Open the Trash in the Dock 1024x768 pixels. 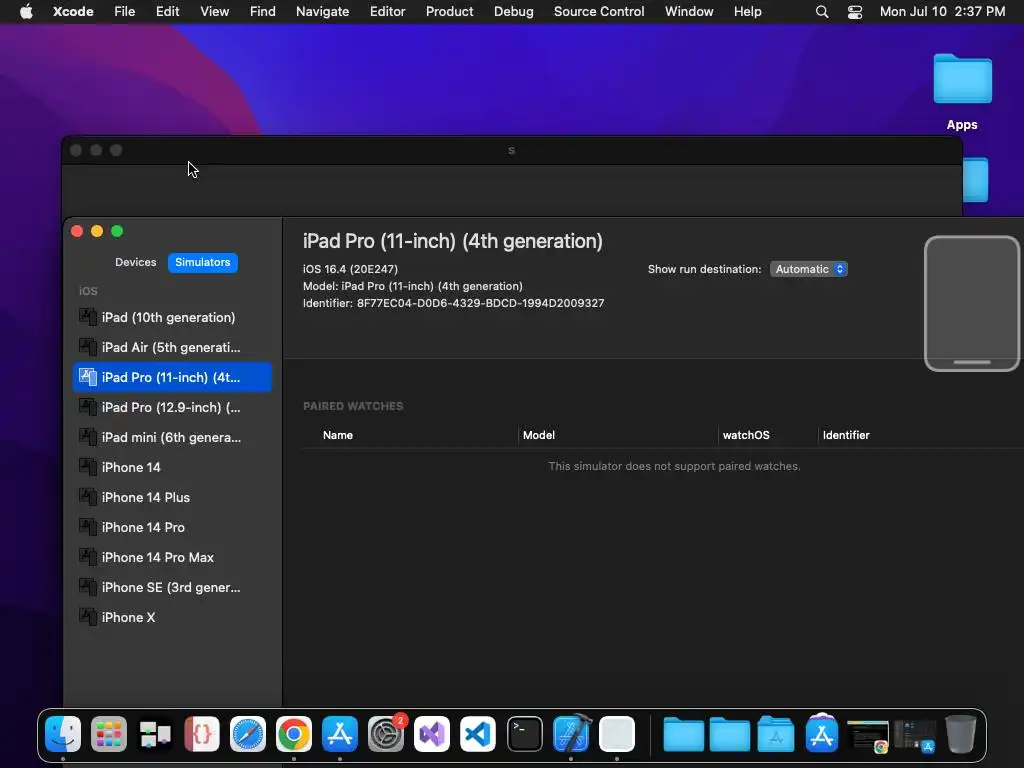961,734
